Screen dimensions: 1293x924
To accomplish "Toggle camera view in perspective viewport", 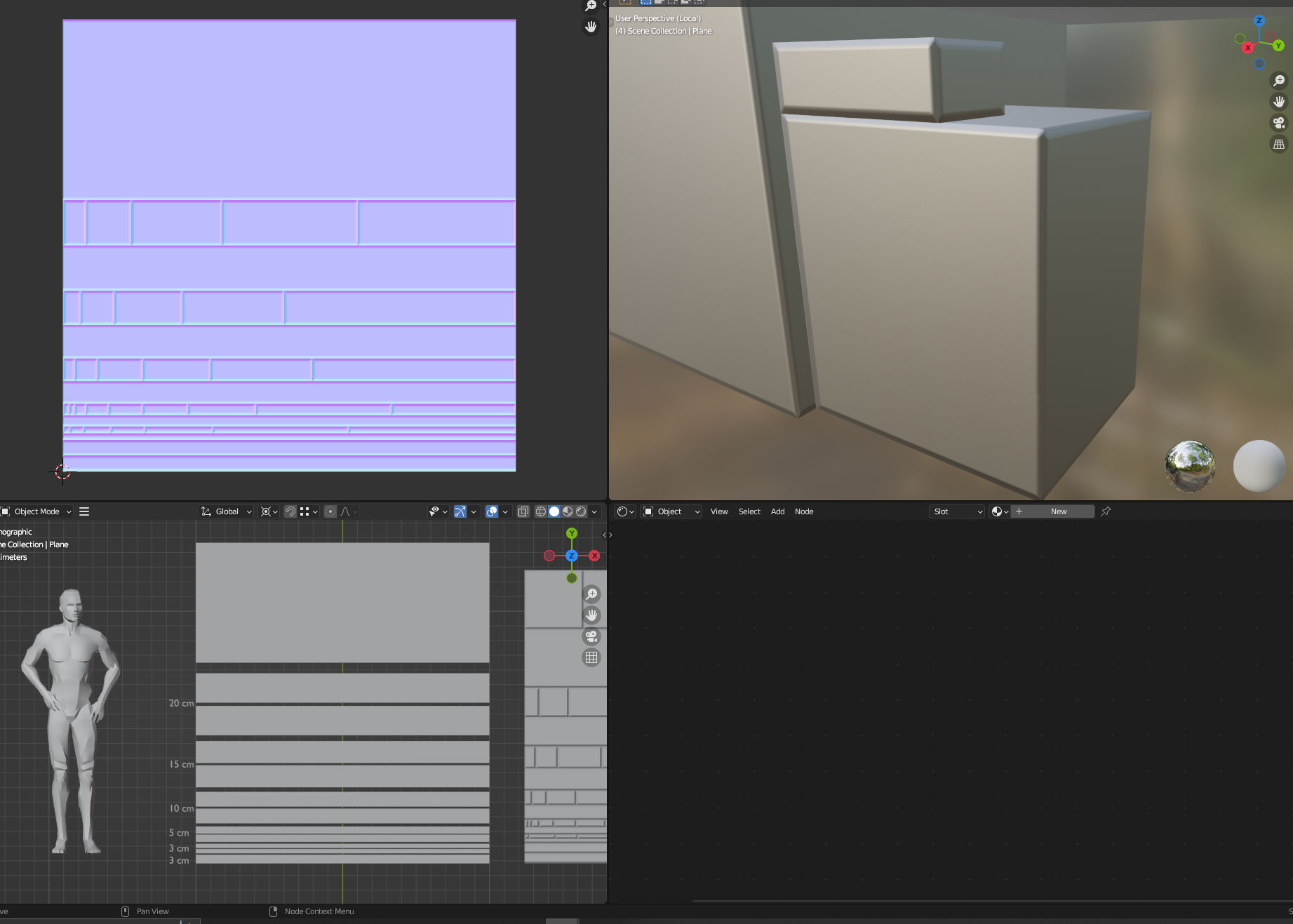I will pyautogui.click(x=1279, y=123).
